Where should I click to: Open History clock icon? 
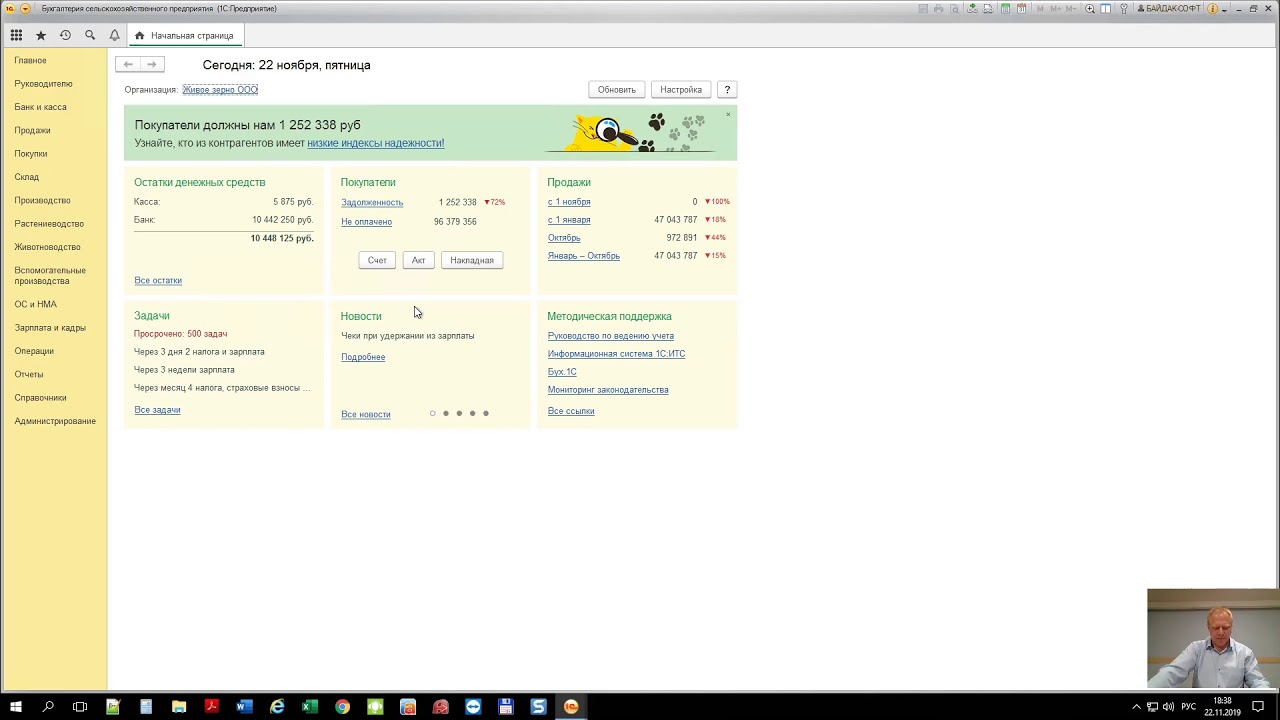tap(65, 35)
